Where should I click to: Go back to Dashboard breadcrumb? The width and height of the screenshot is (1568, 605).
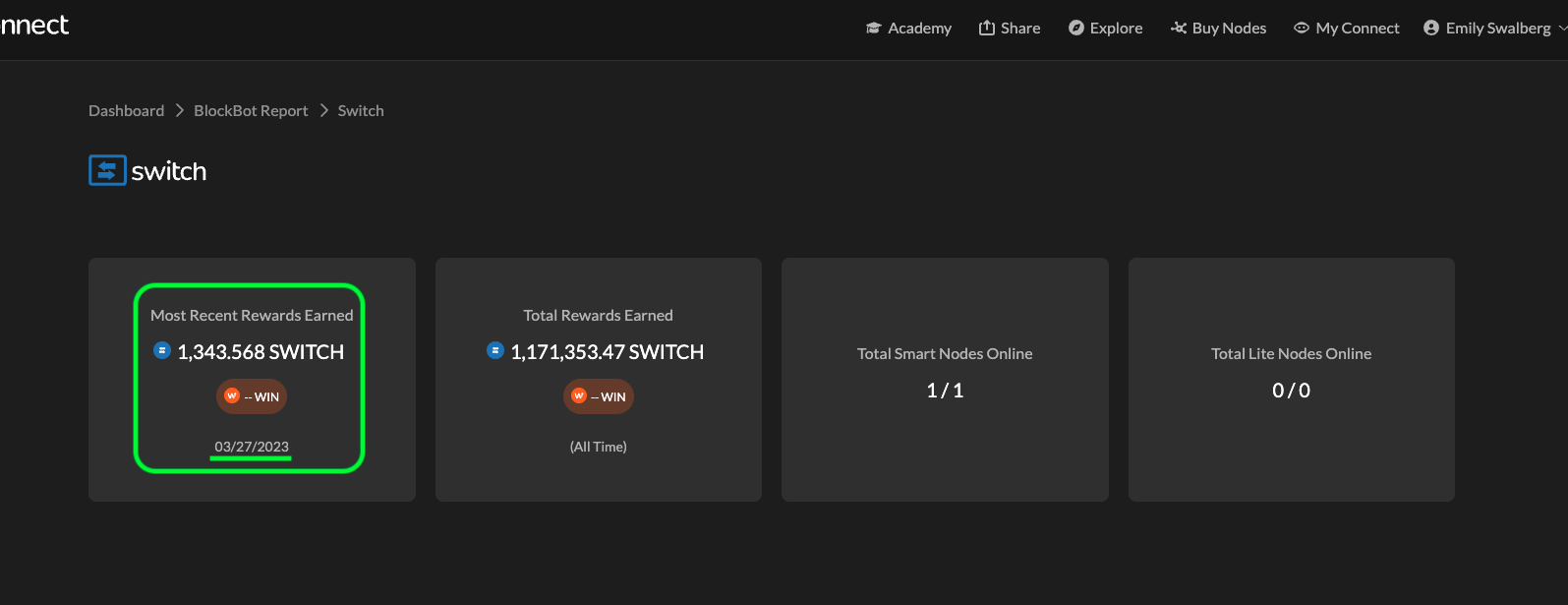click(x=127, y=111)
